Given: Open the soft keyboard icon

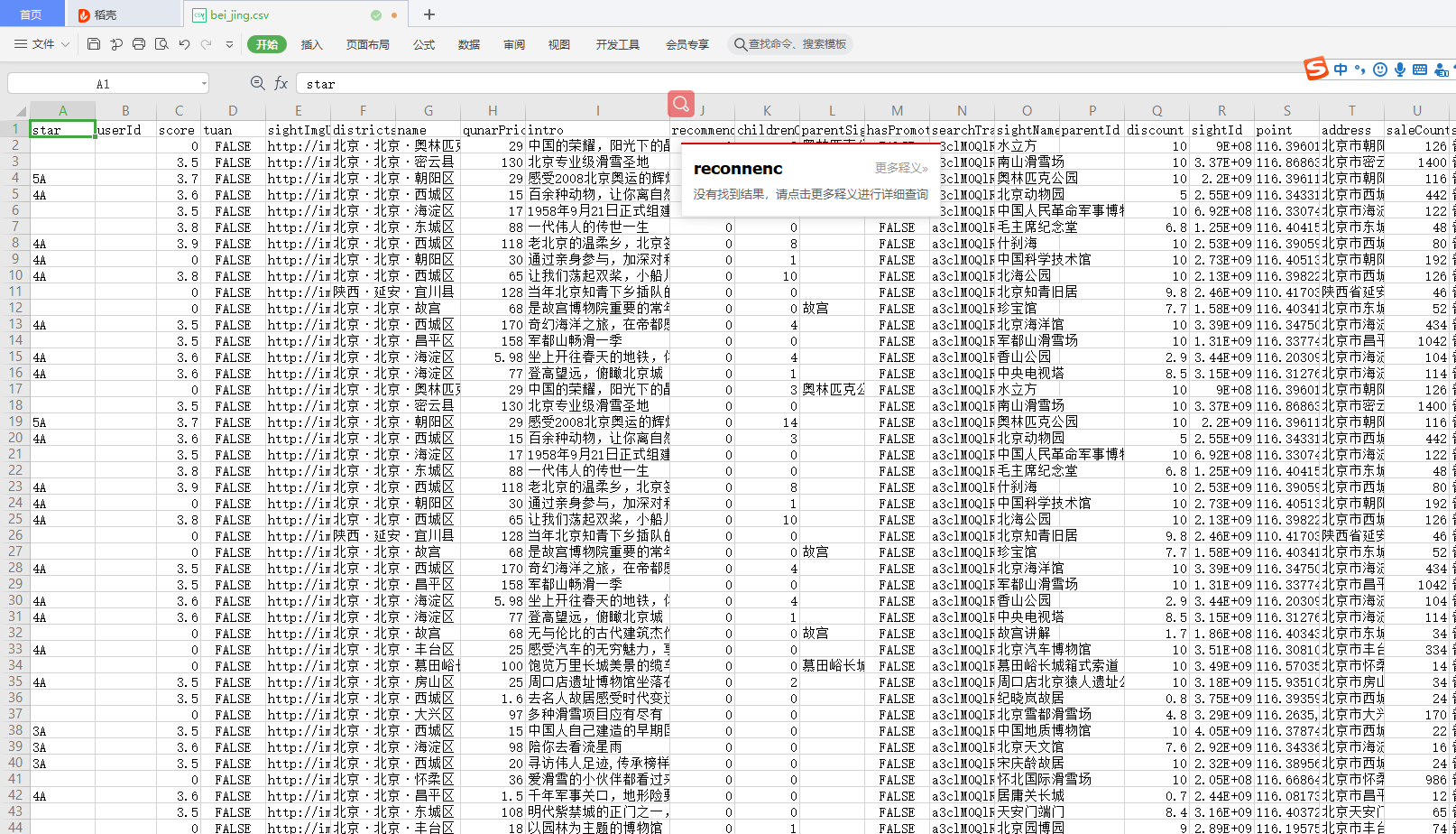Looking at the screenshot, I should click(x=1420, y=69).
